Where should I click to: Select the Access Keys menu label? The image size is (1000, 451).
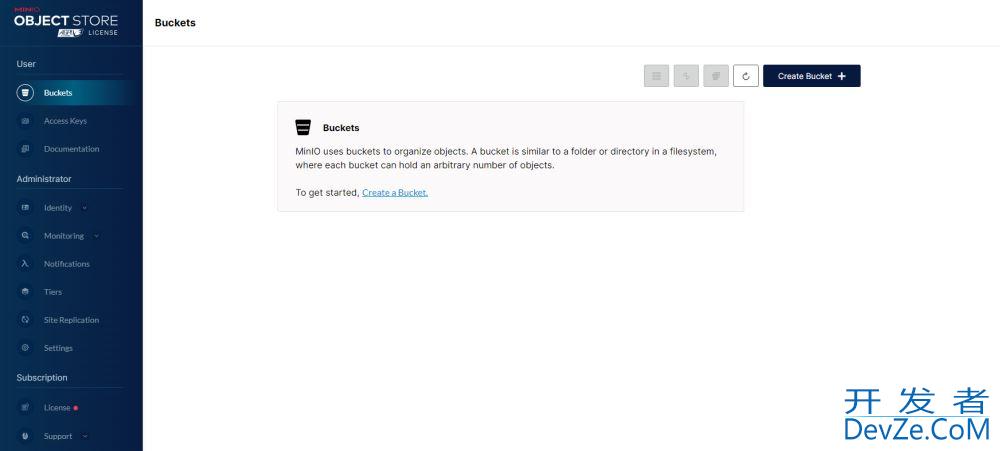65,121
